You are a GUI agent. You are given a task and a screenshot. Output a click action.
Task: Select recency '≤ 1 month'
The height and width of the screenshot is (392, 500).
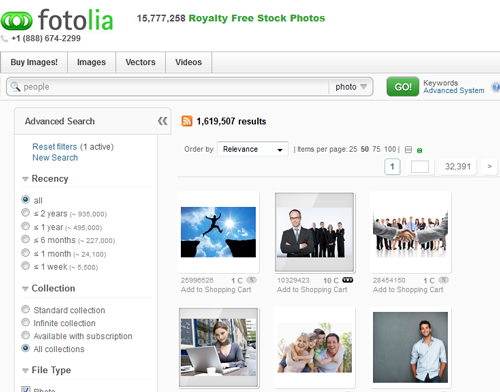[x=25, y=253]
